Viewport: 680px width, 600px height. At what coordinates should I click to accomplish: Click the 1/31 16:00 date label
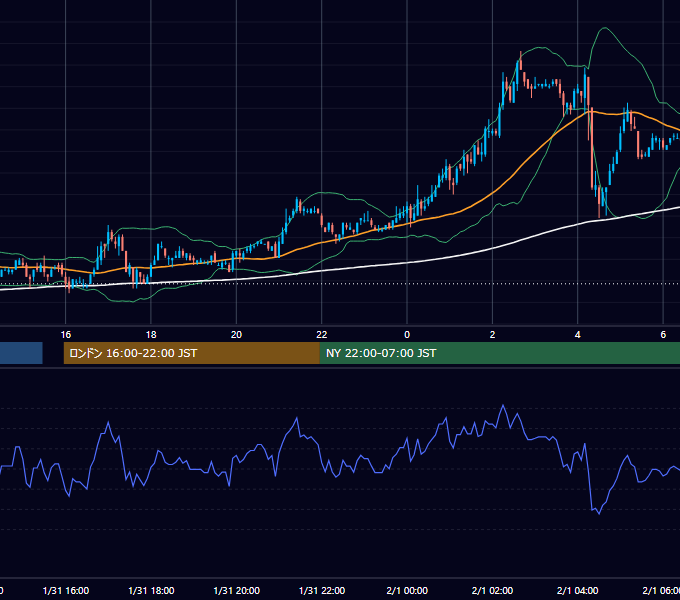click(66, 590)
